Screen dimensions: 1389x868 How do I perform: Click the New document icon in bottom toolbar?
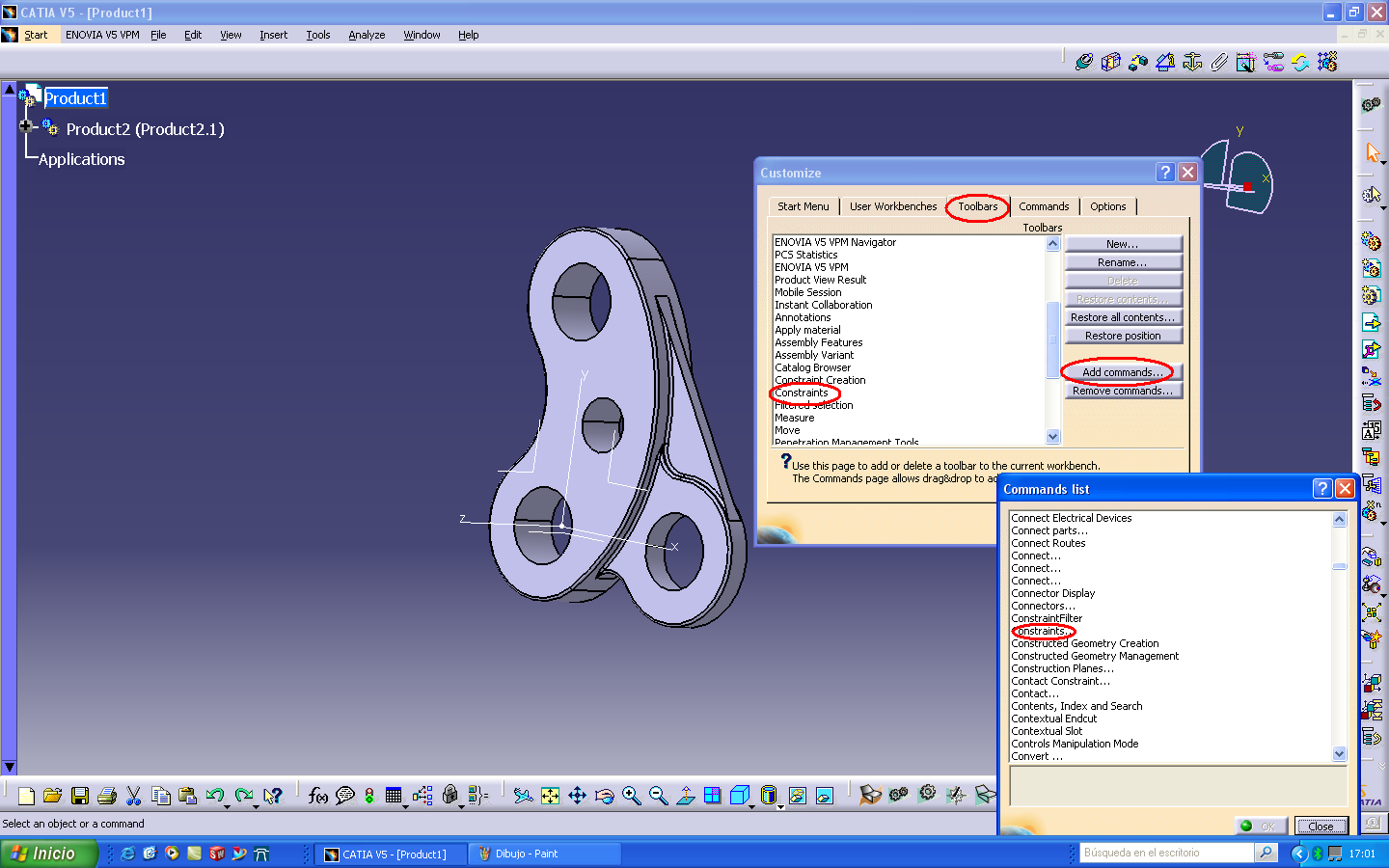coord(27,796)
